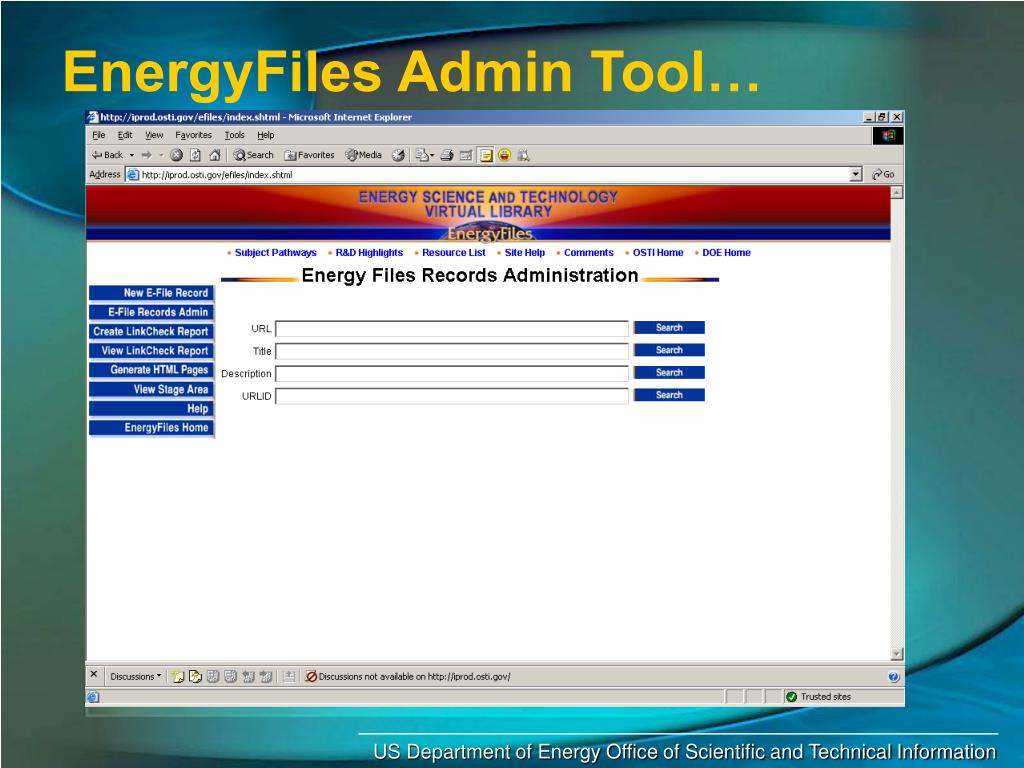Click the page icon in Address bar
Viewport: 1024px width, 768px height.
pos(133,174)
